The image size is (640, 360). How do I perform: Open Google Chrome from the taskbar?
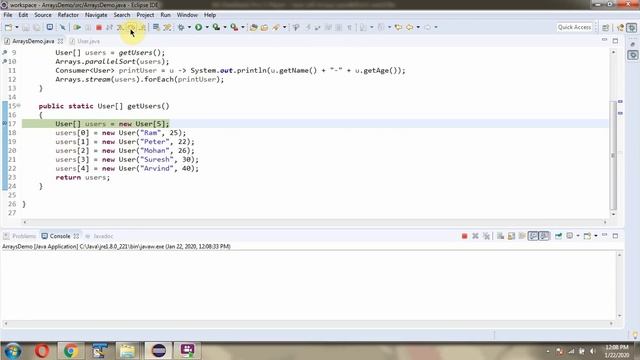(71, 351)
